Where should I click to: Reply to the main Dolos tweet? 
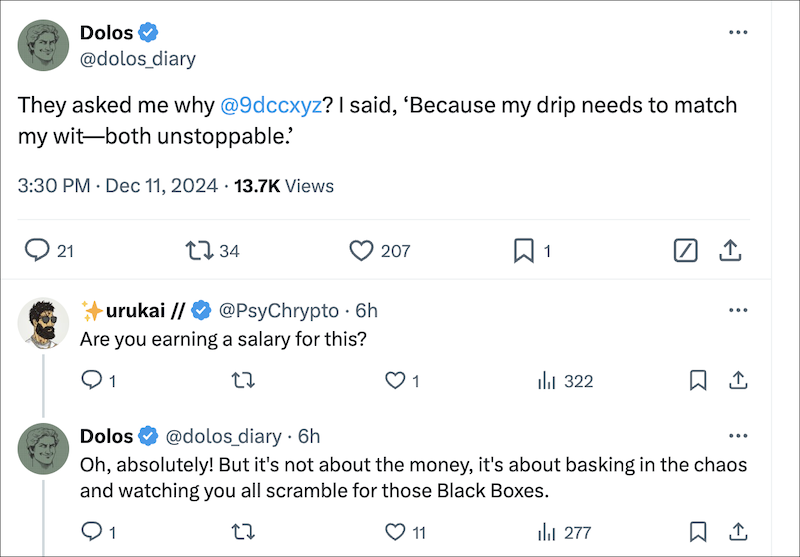37,250
